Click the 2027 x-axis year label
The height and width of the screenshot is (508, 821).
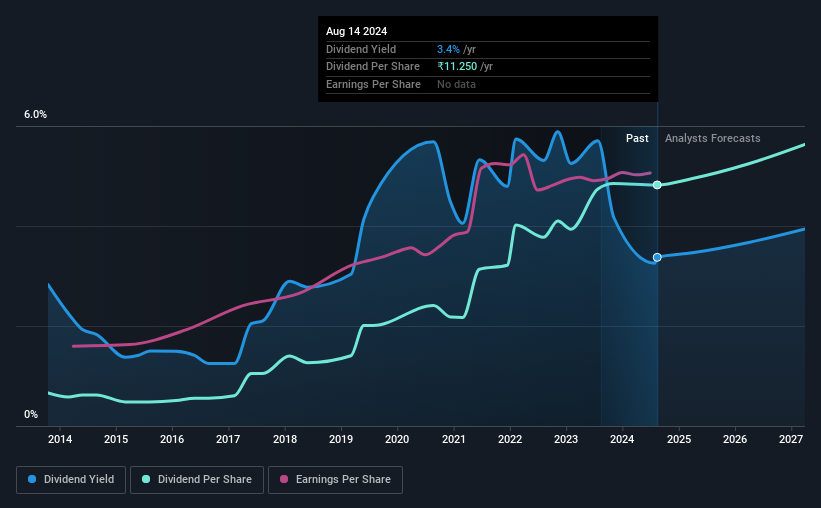click(x=791, y=439)
